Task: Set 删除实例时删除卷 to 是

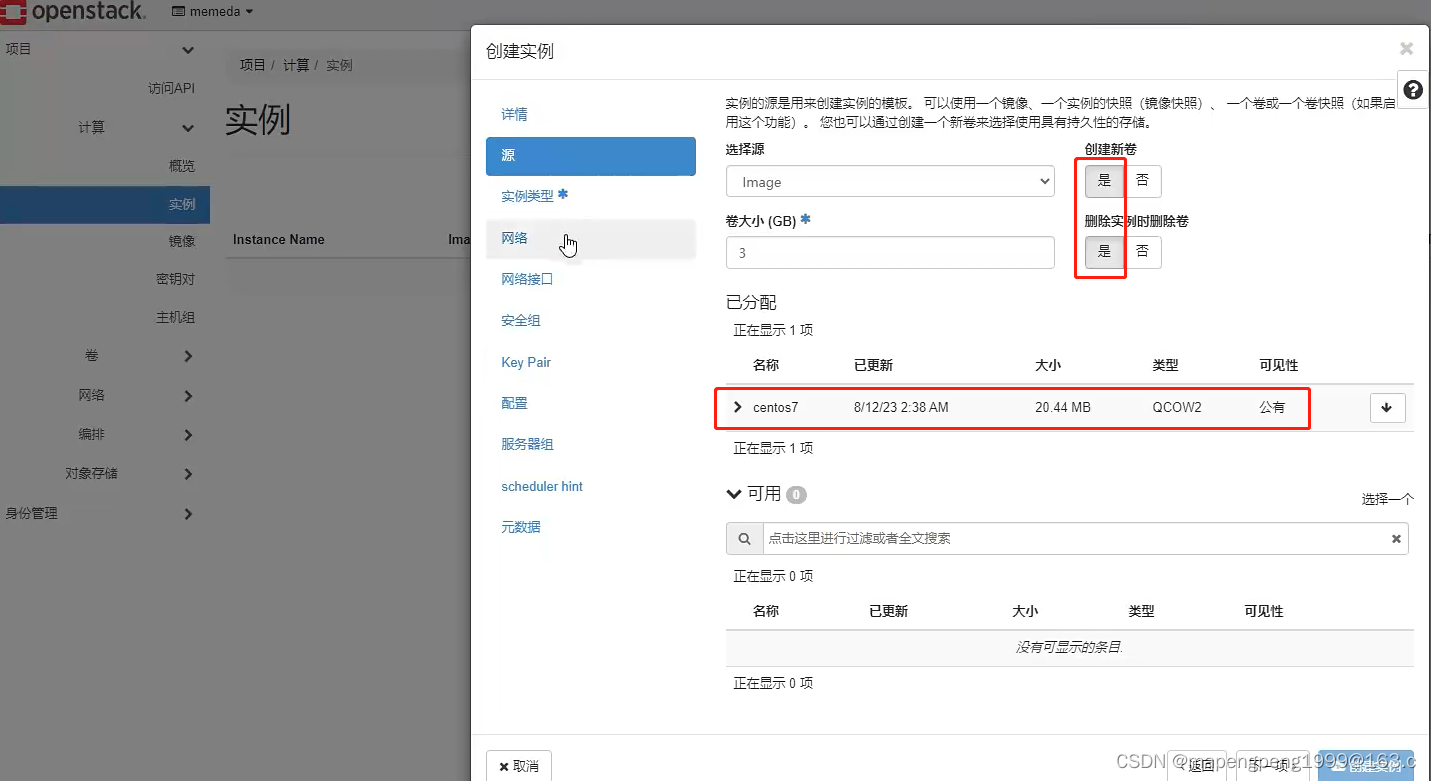Action: click(1104, 252)
